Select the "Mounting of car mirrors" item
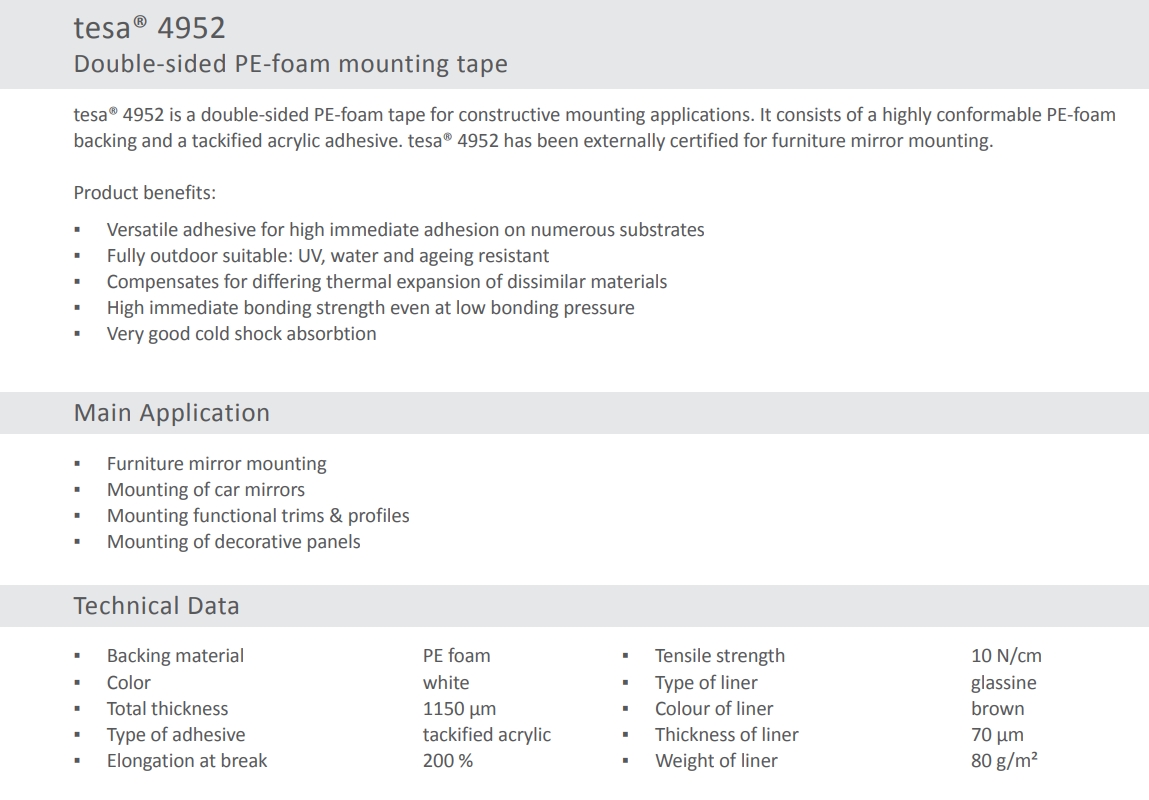This screenshot has height=800, width=1149. pyautogui.click(x=205, y=490)
